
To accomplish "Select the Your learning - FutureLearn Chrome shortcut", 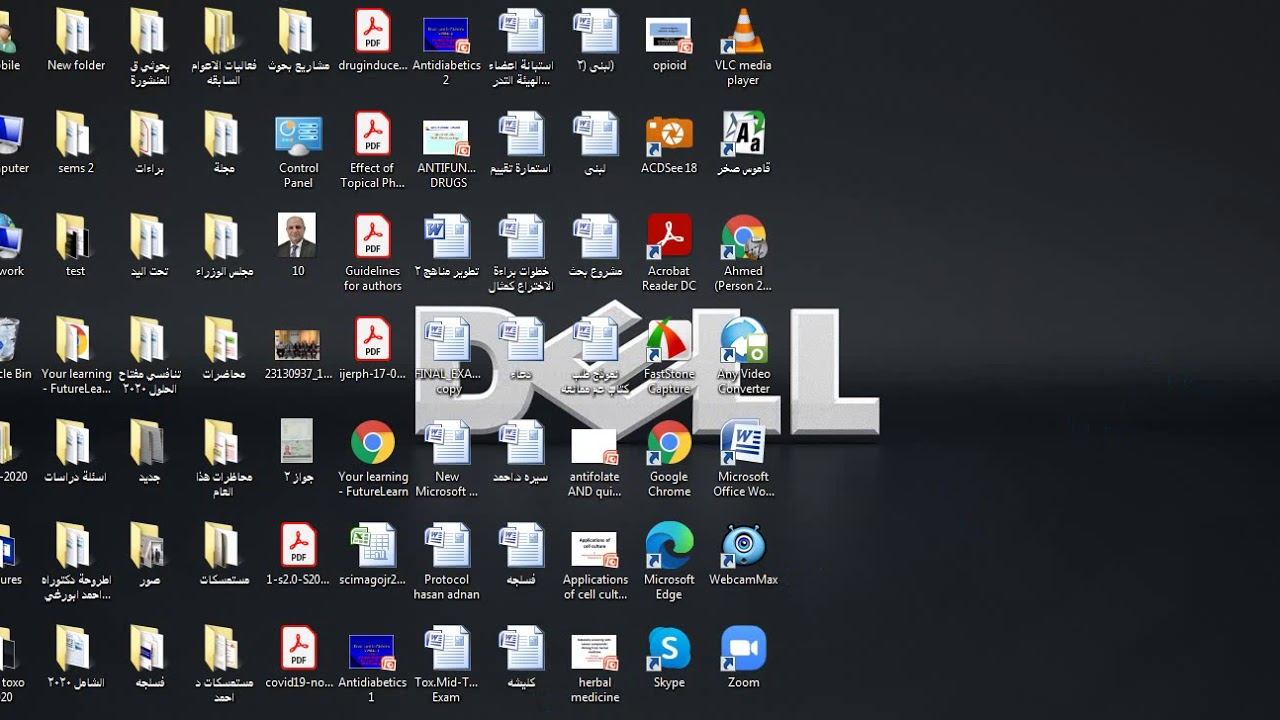I will (x=372, y=459).
